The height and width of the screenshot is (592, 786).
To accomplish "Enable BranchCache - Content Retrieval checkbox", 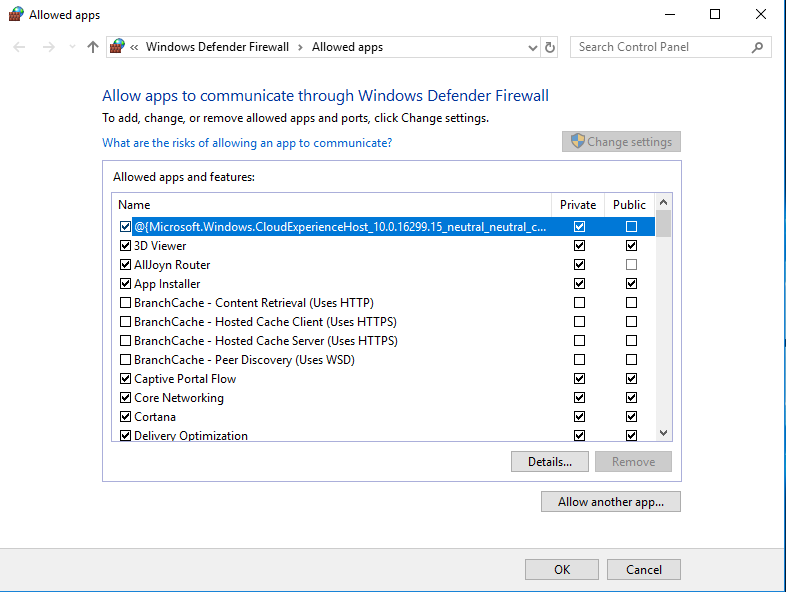I will [x=125, y=303].
